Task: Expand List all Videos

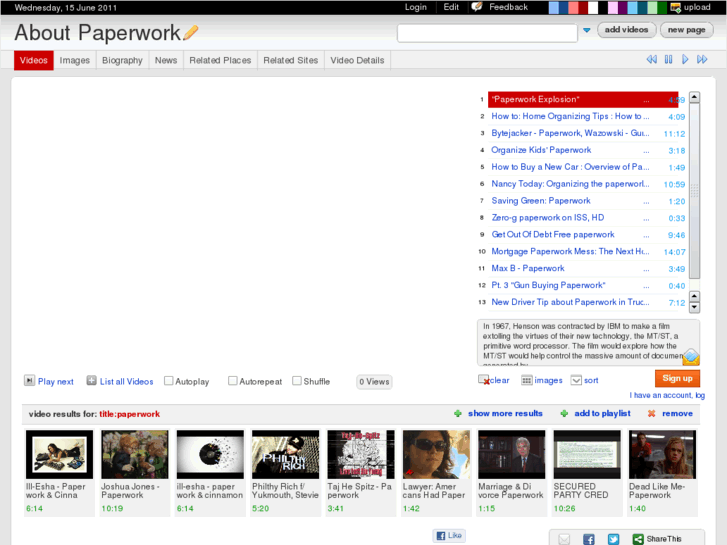Action: point(91,381)
